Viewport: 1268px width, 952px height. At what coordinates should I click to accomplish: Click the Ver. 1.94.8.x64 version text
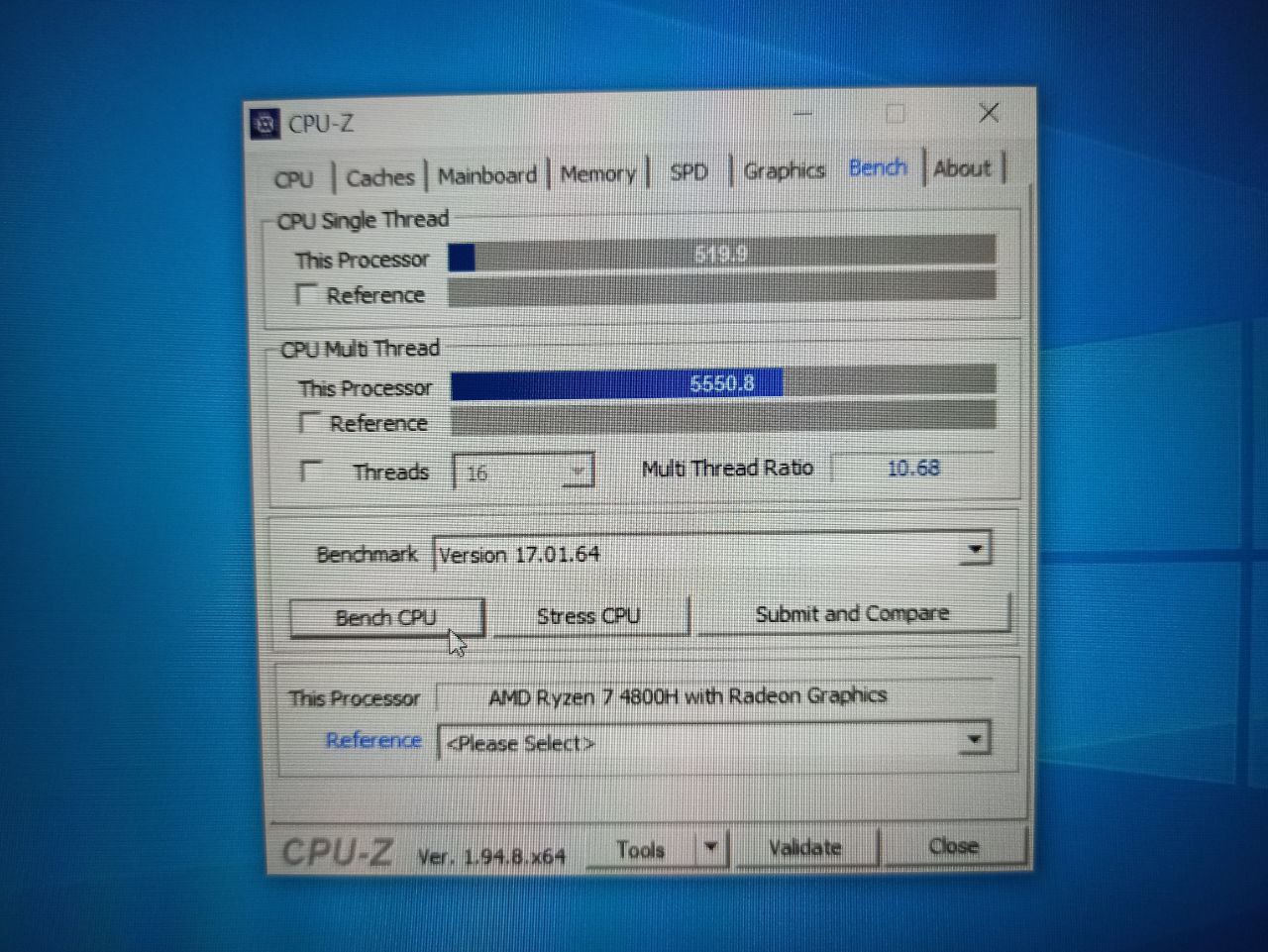click(x=491, y=856)
